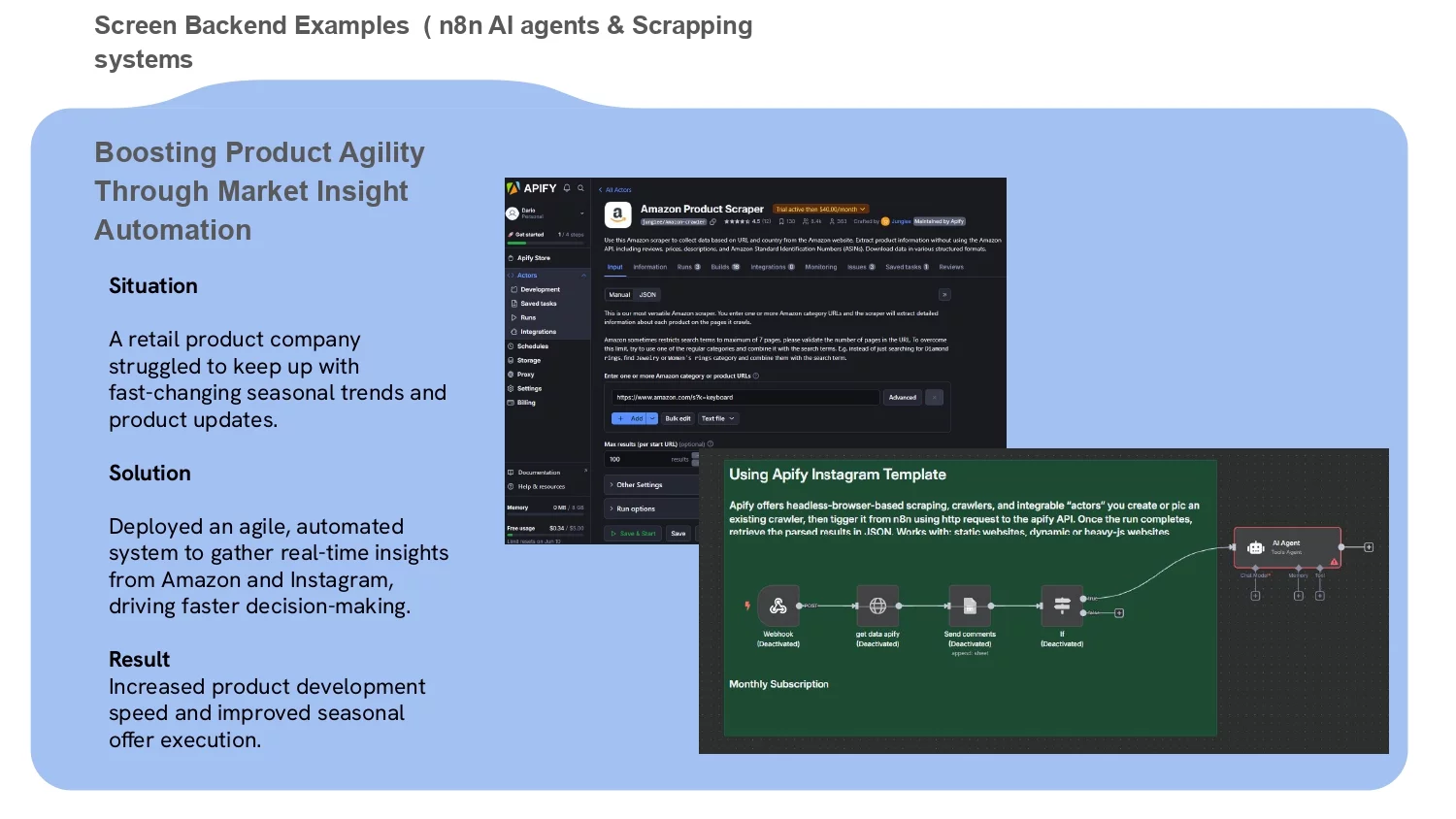Click the Save & Start button

click(633, 533)
